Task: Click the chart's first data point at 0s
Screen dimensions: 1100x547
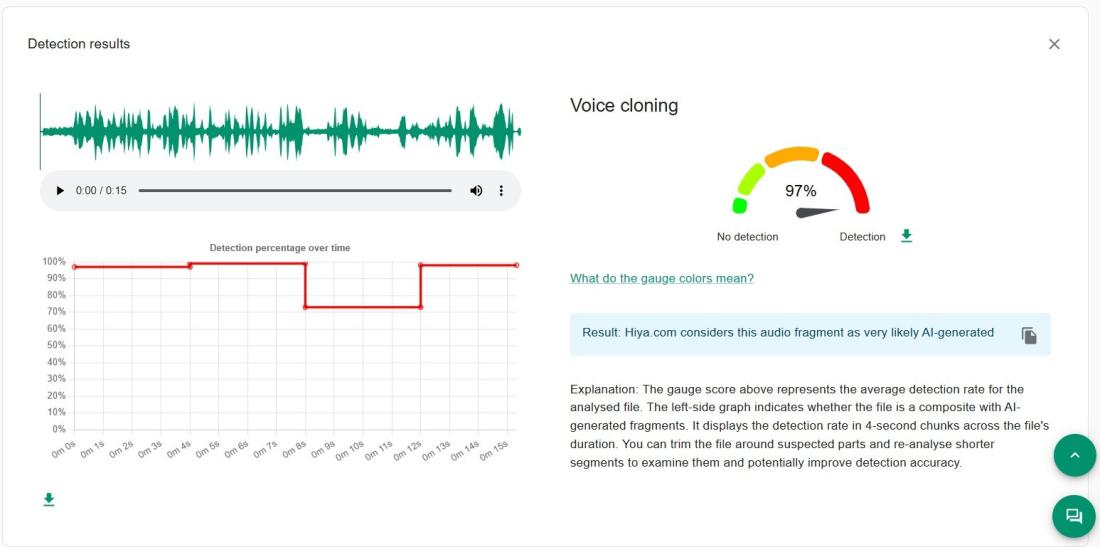Action: click(x=74, y=267)
